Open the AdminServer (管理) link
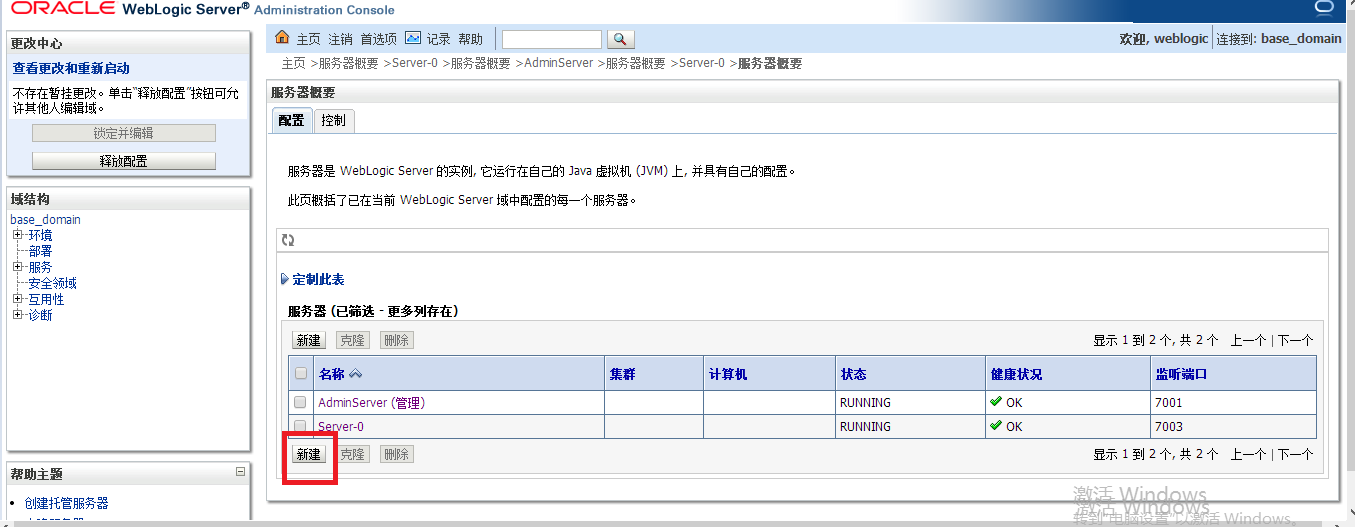The image size is (1355, 527). tap(371, 402)
